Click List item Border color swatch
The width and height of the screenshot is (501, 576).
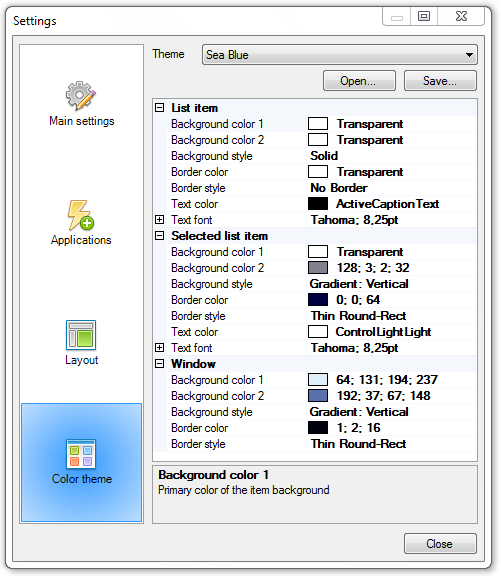pyautogui.click(x=318, y=172)
